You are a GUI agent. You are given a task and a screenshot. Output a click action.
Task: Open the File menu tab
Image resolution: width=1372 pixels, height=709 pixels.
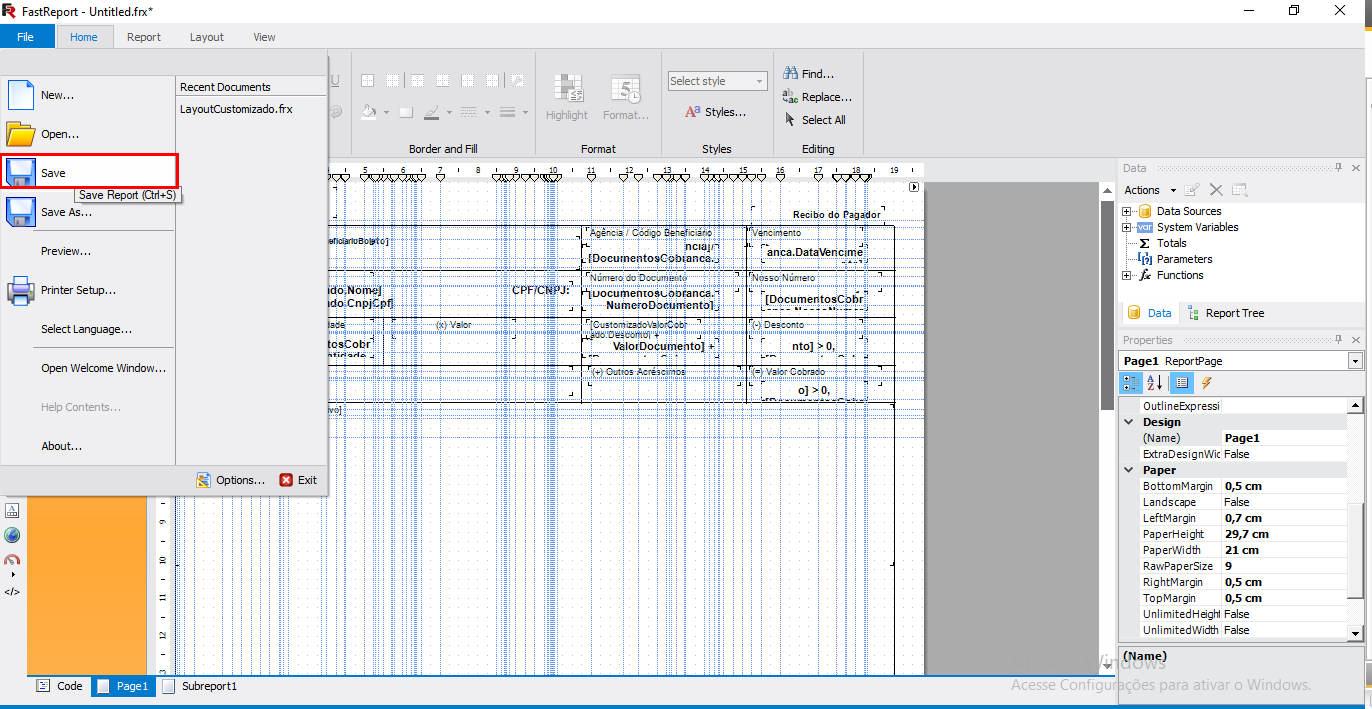26,37
